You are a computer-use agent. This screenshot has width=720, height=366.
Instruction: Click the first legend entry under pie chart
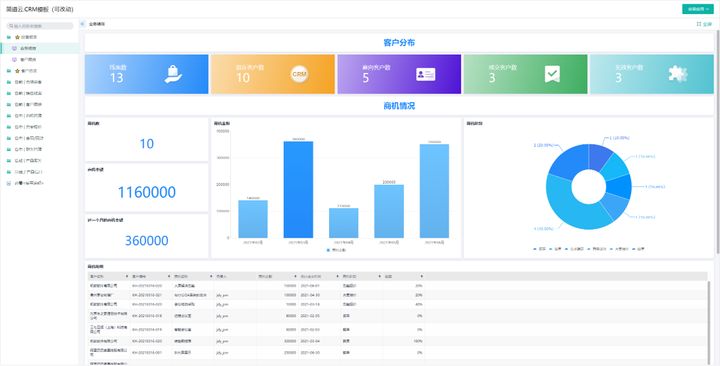tap(540, 248)
